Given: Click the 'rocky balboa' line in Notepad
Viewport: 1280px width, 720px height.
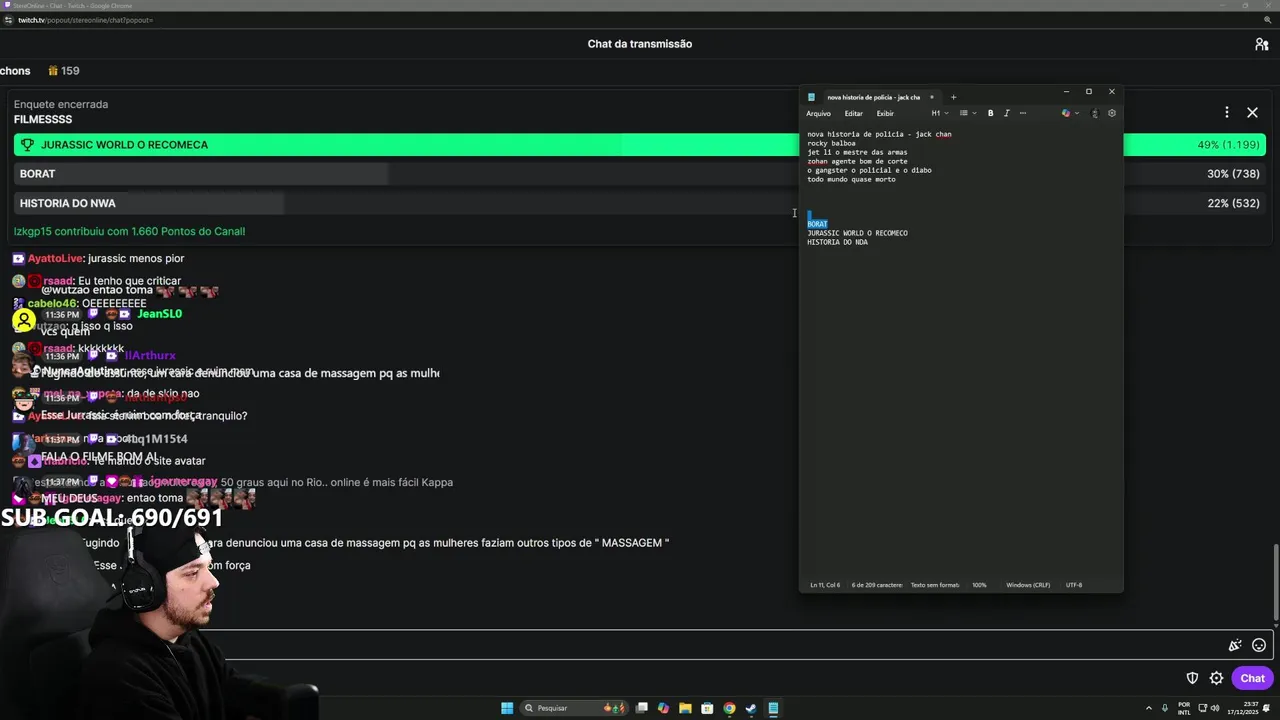Looking at the screenshot, I should pos(831,143).
